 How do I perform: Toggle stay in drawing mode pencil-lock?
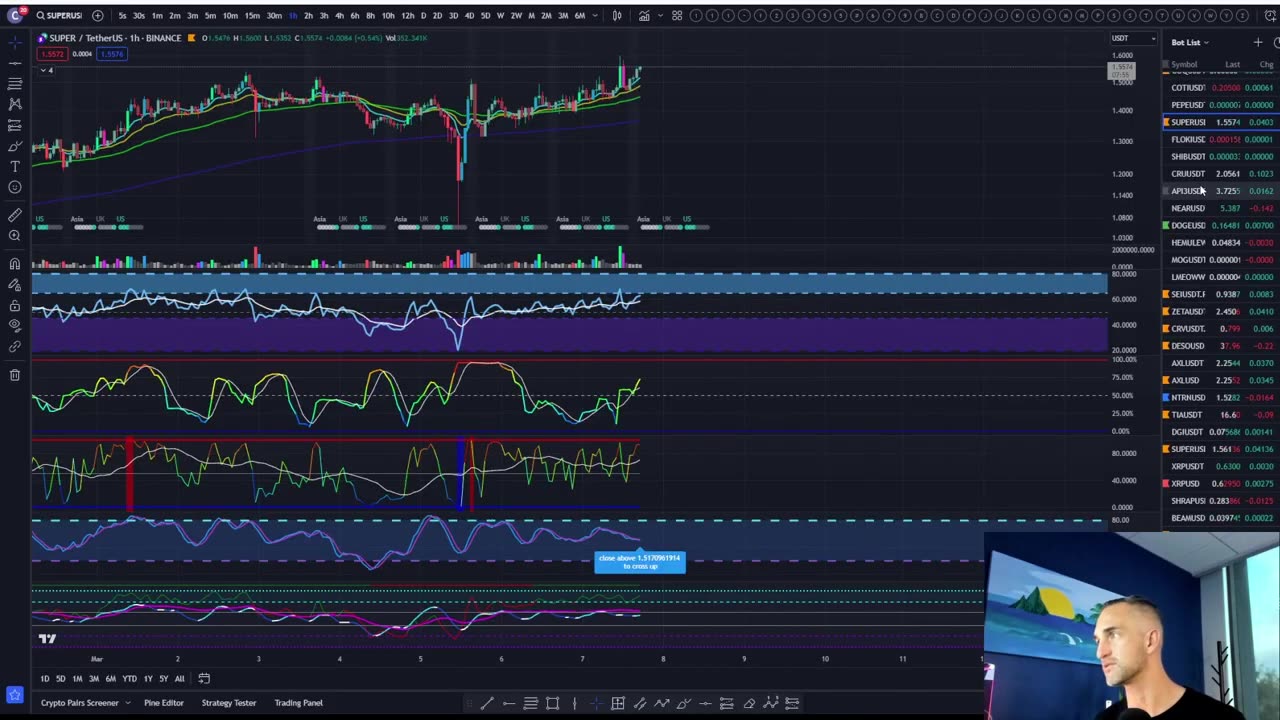(15, 285)
